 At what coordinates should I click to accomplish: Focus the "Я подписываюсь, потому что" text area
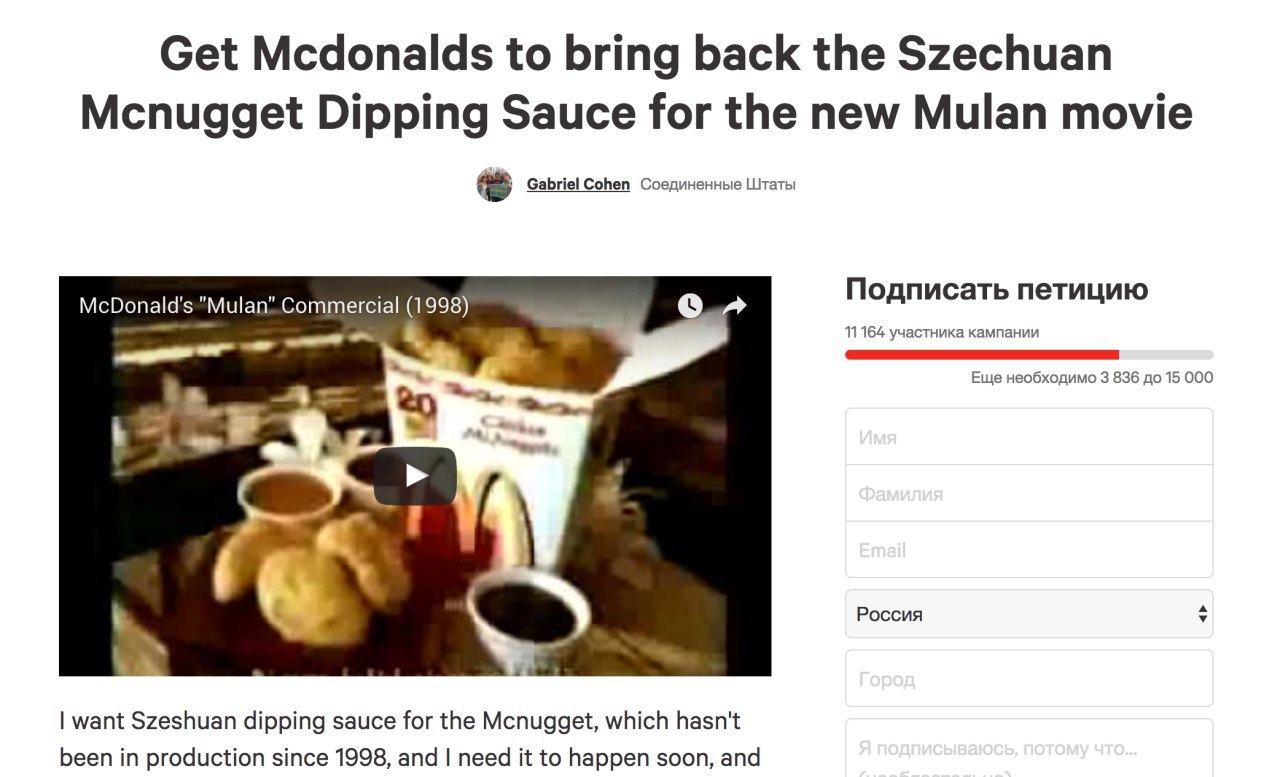click(1029, 748)
